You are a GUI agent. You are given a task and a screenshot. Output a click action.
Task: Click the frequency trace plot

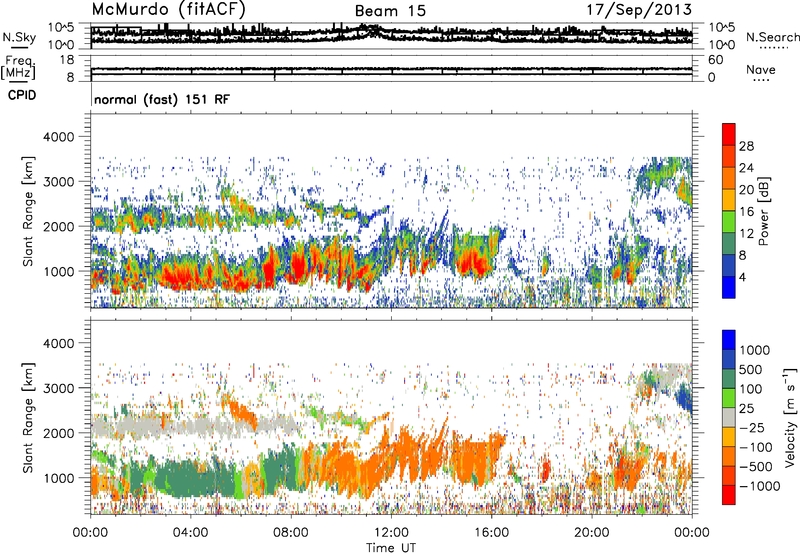(391, 68)
